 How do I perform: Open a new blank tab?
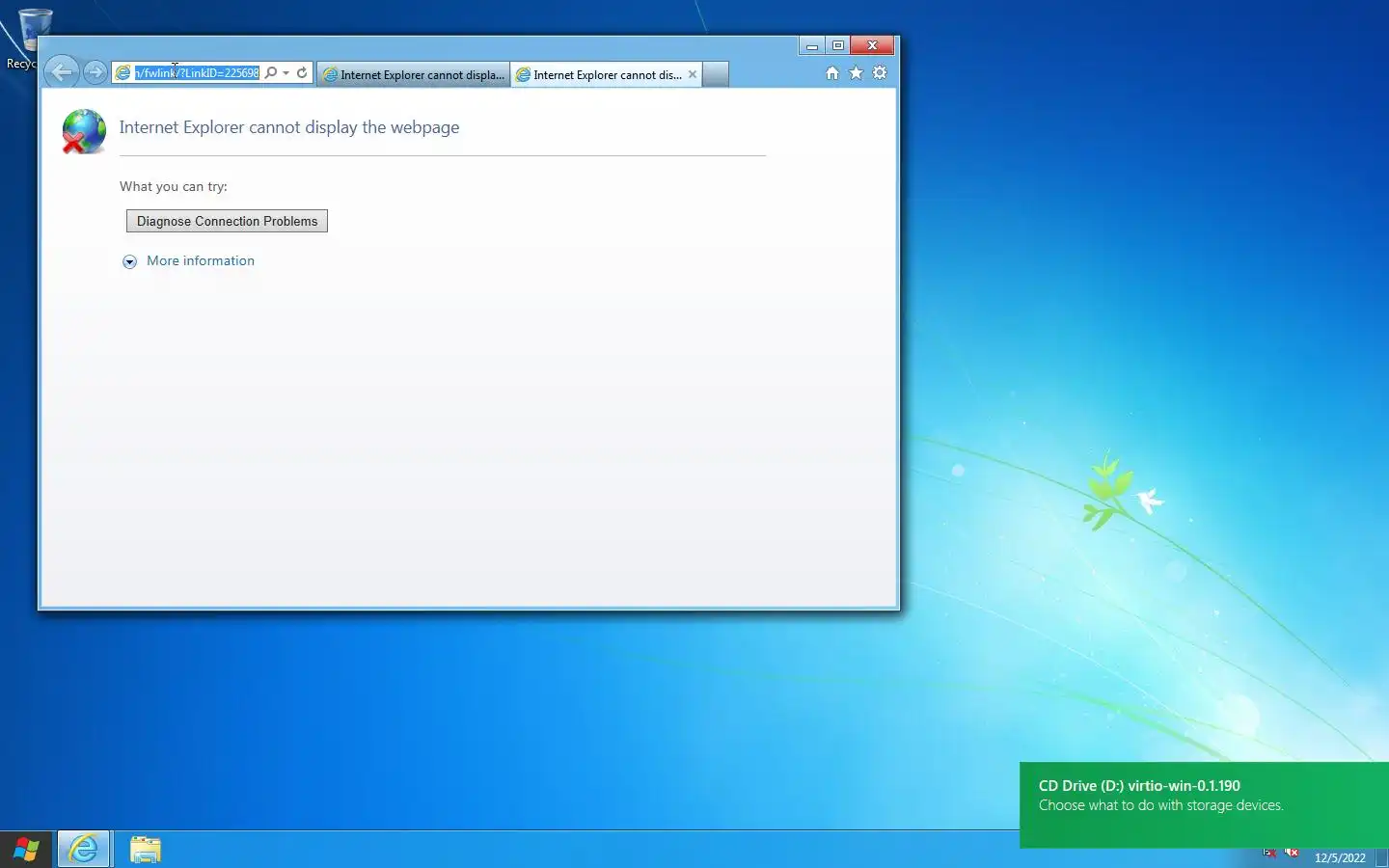pyautogui.click(x=716, y=74)
